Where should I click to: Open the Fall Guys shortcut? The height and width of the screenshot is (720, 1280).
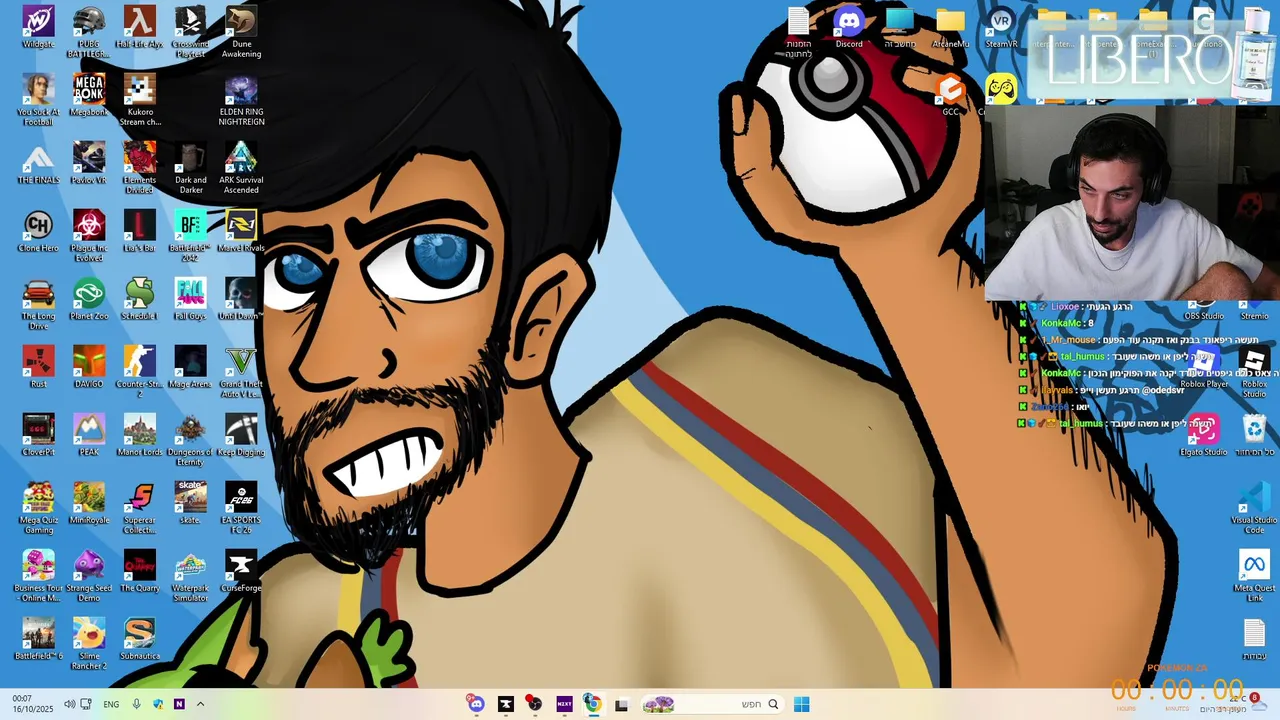190,299
